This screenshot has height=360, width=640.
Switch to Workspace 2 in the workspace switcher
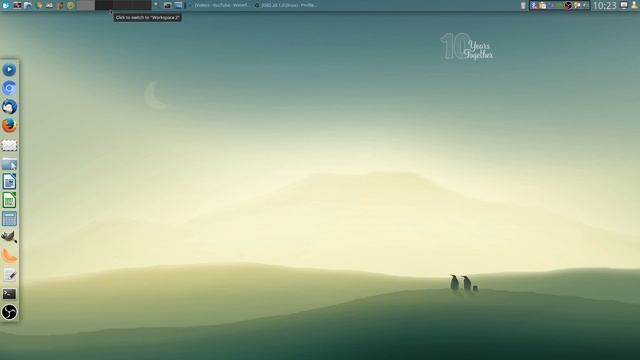tap(104, 5)
